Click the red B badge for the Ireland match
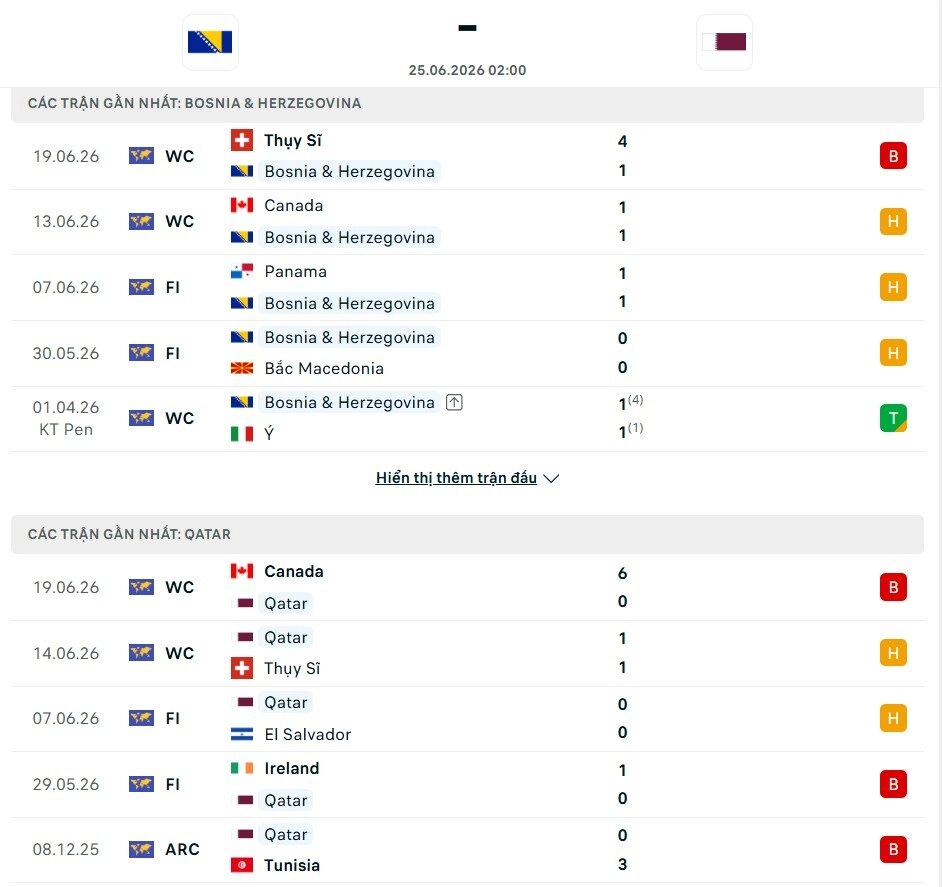Image resolution: width=942 pixels, height=887 pixels. pos(893,784)
